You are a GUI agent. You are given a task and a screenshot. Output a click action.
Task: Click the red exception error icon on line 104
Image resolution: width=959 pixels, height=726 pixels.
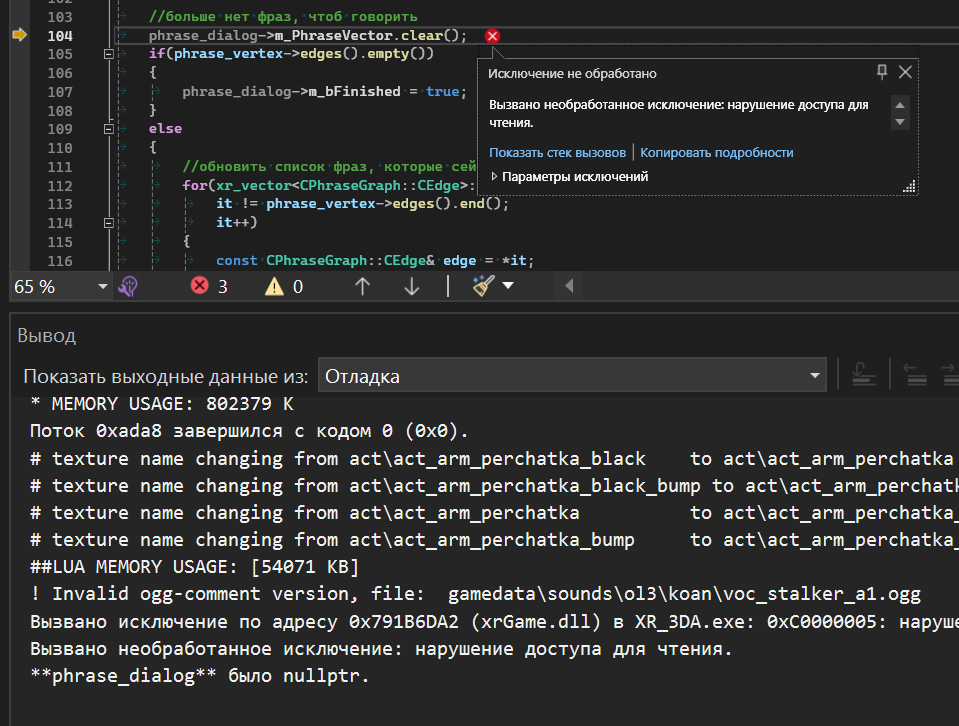492,36
